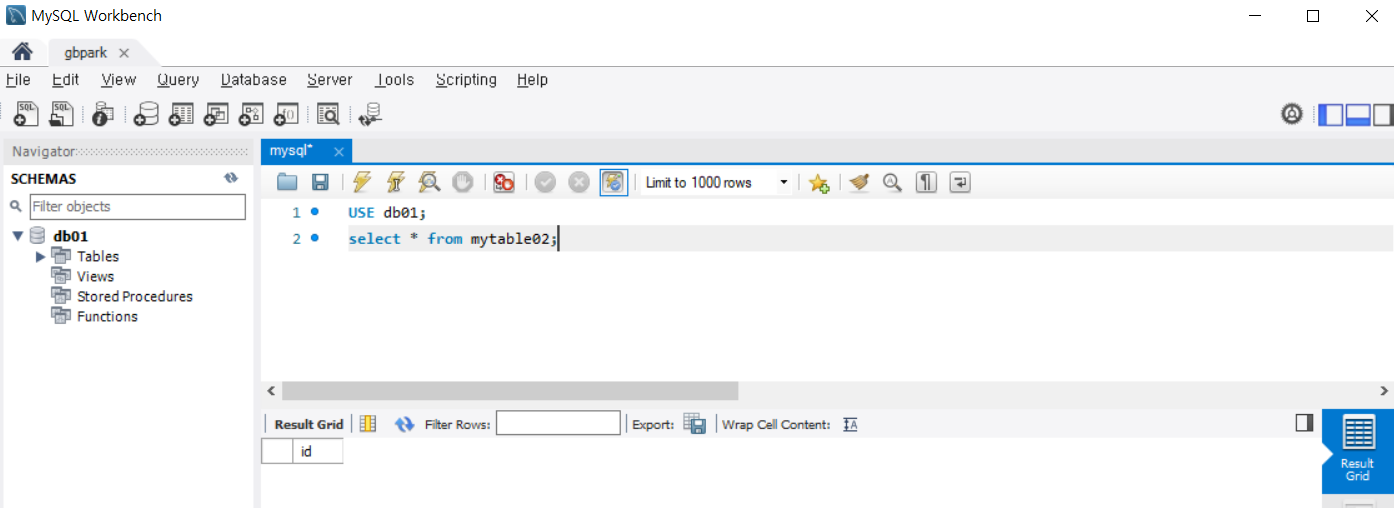Image resolution: width=1394 pixels, height=508 pixels.
Task: Search table data icon
Action: tap(328, 114)
